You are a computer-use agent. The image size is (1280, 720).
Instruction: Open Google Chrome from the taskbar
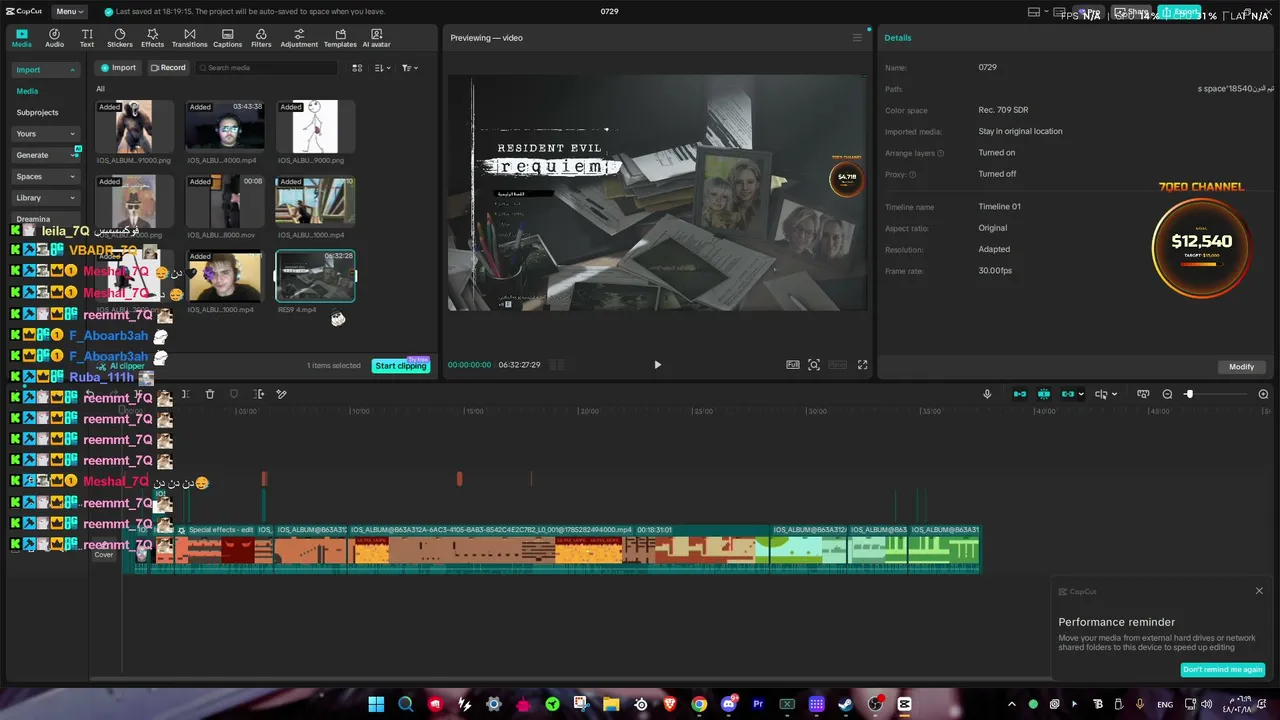699,705
